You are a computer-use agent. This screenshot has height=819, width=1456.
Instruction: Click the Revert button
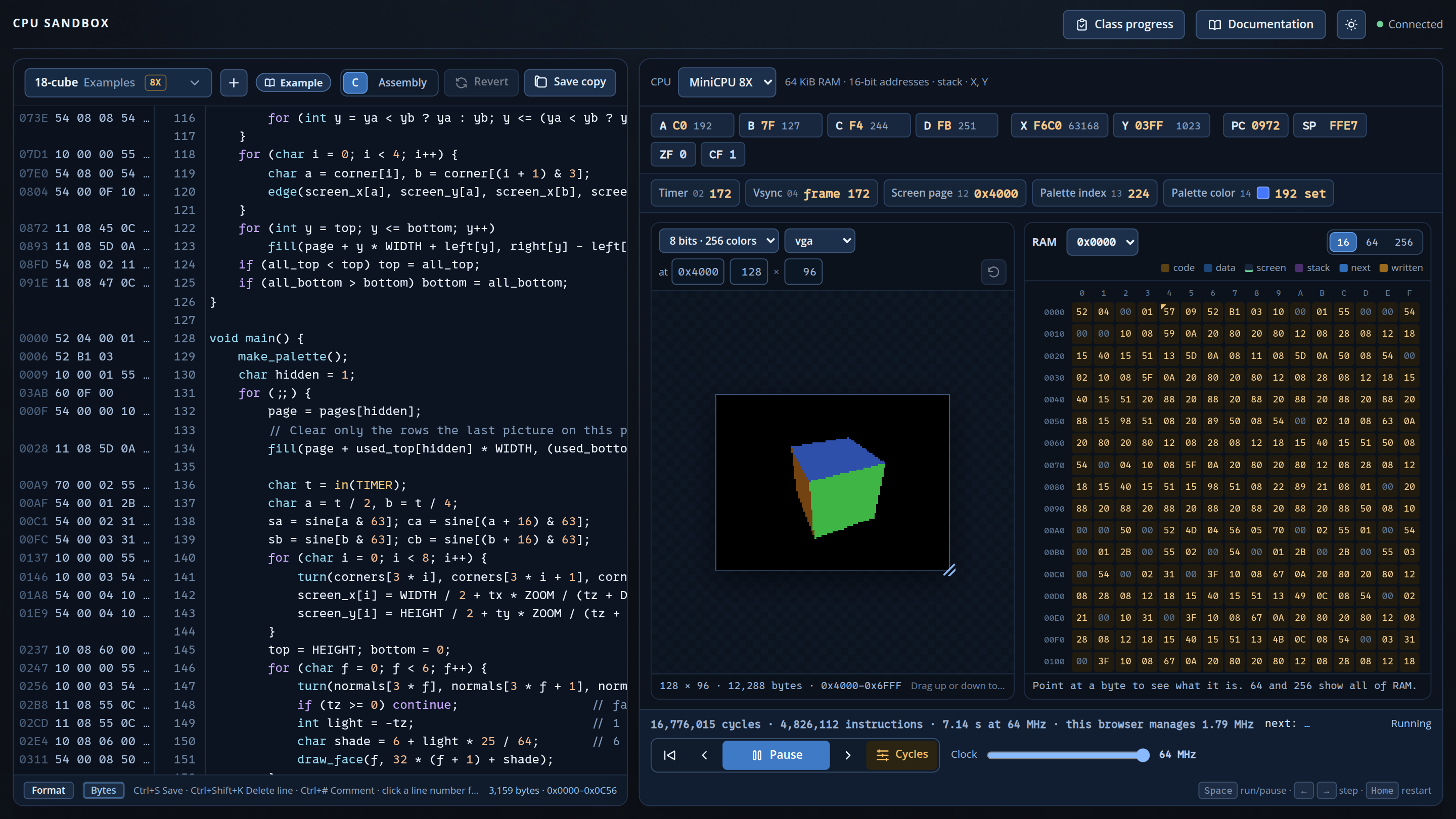(481, 82)
